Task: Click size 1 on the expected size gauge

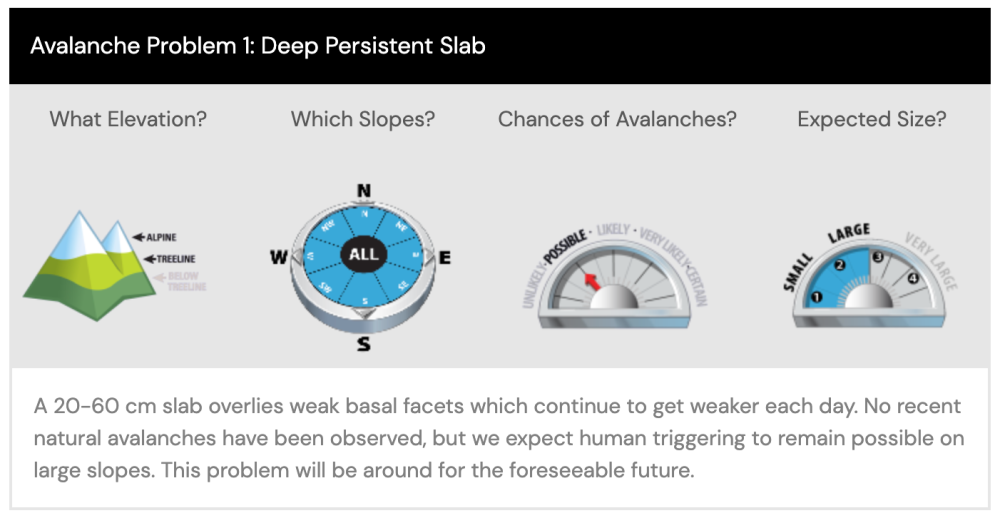Action: [x=816, y=297]
